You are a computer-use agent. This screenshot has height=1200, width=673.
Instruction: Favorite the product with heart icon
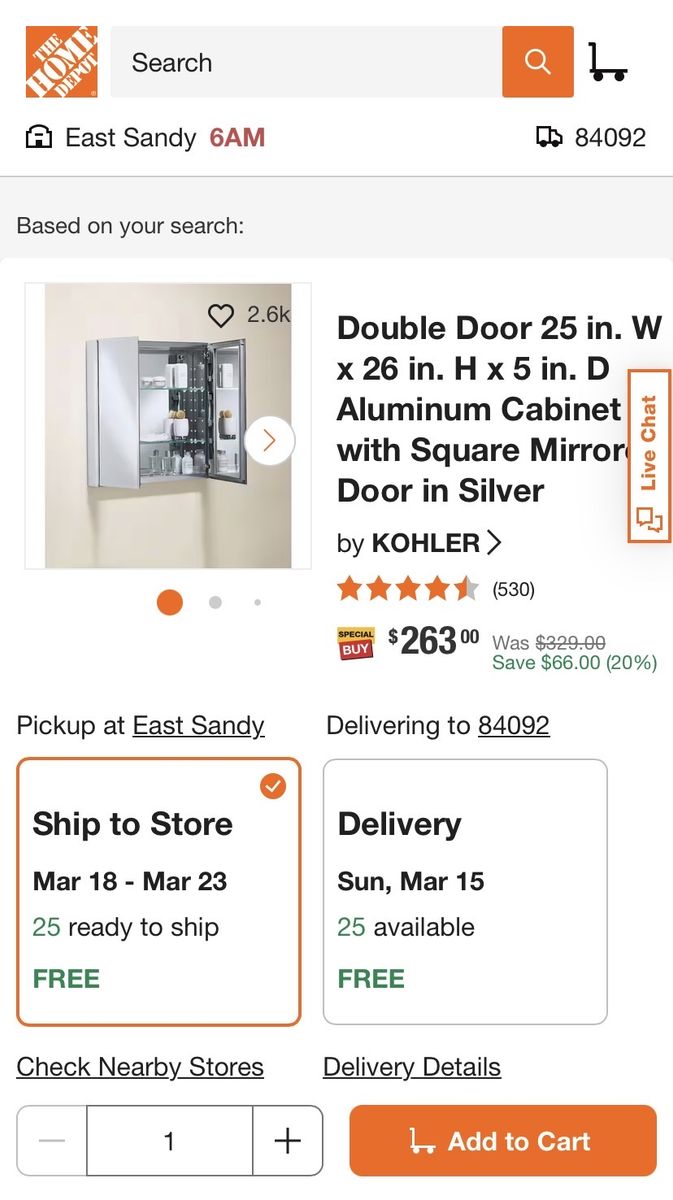point(220,315)
